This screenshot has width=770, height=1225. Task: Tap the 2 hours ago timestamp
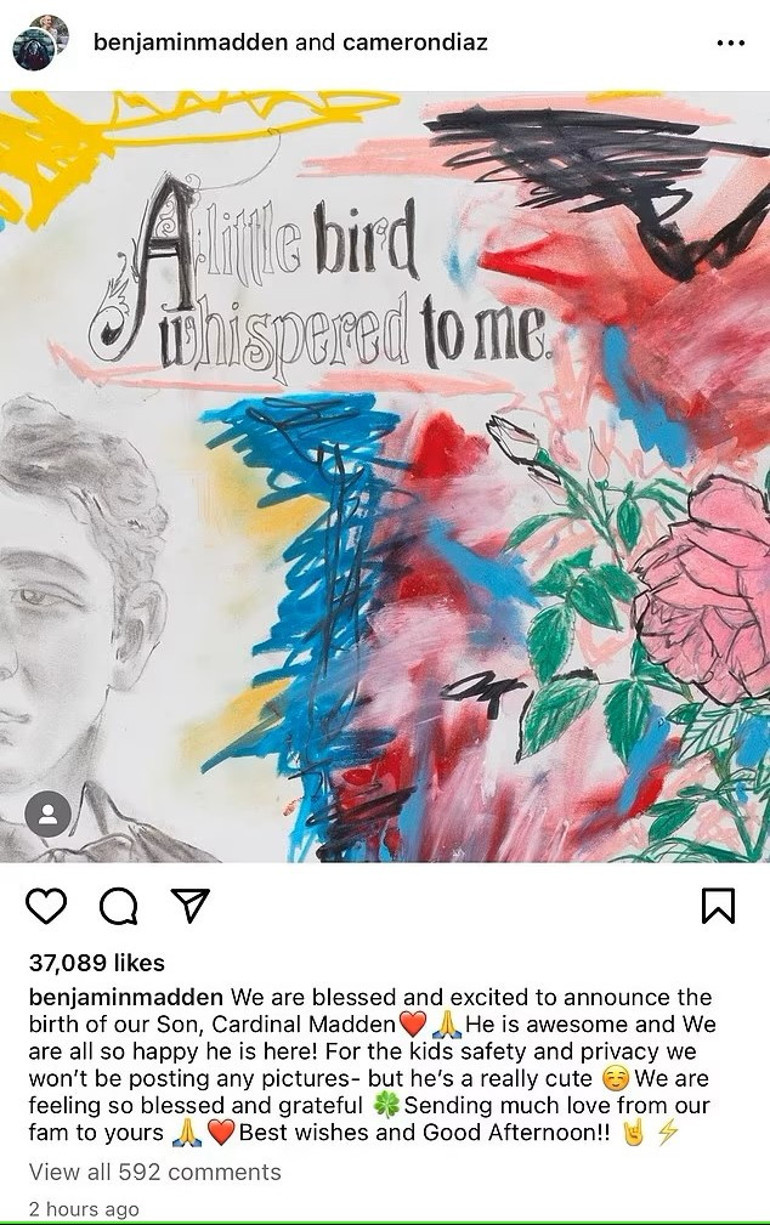pos(84,1208)
